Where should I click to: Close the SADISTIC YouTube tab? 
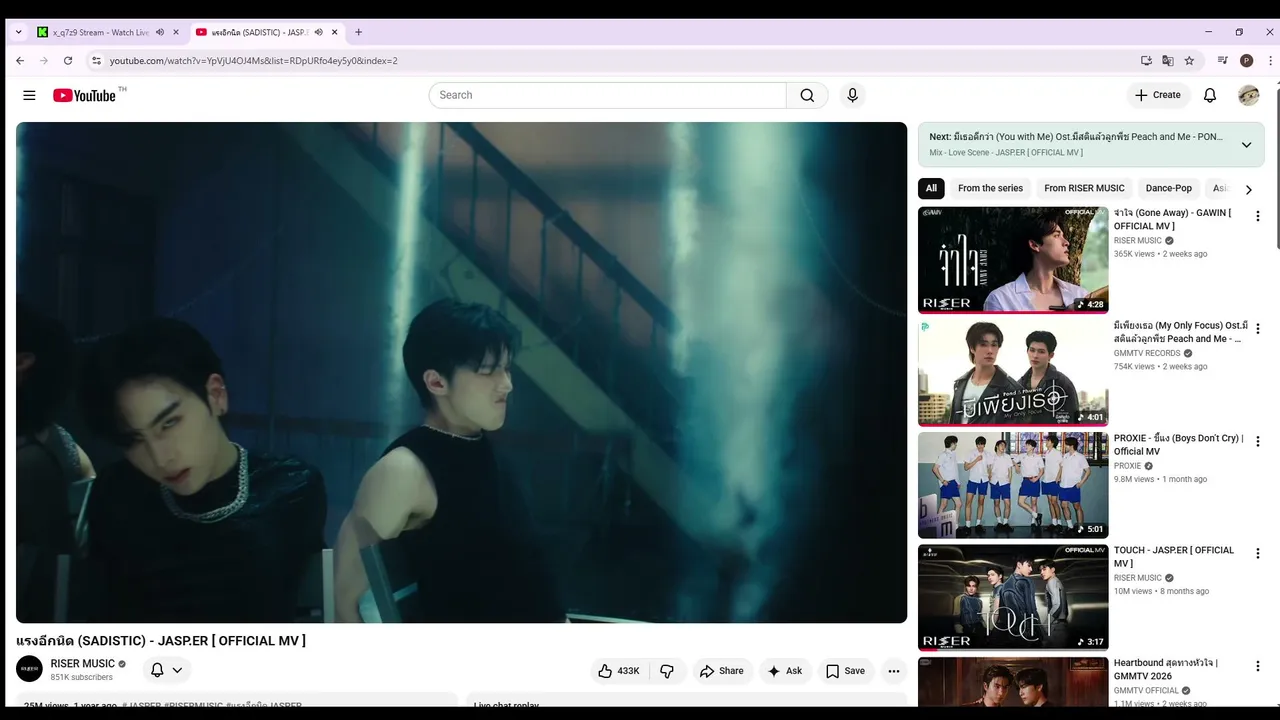[x=335, y=32]
